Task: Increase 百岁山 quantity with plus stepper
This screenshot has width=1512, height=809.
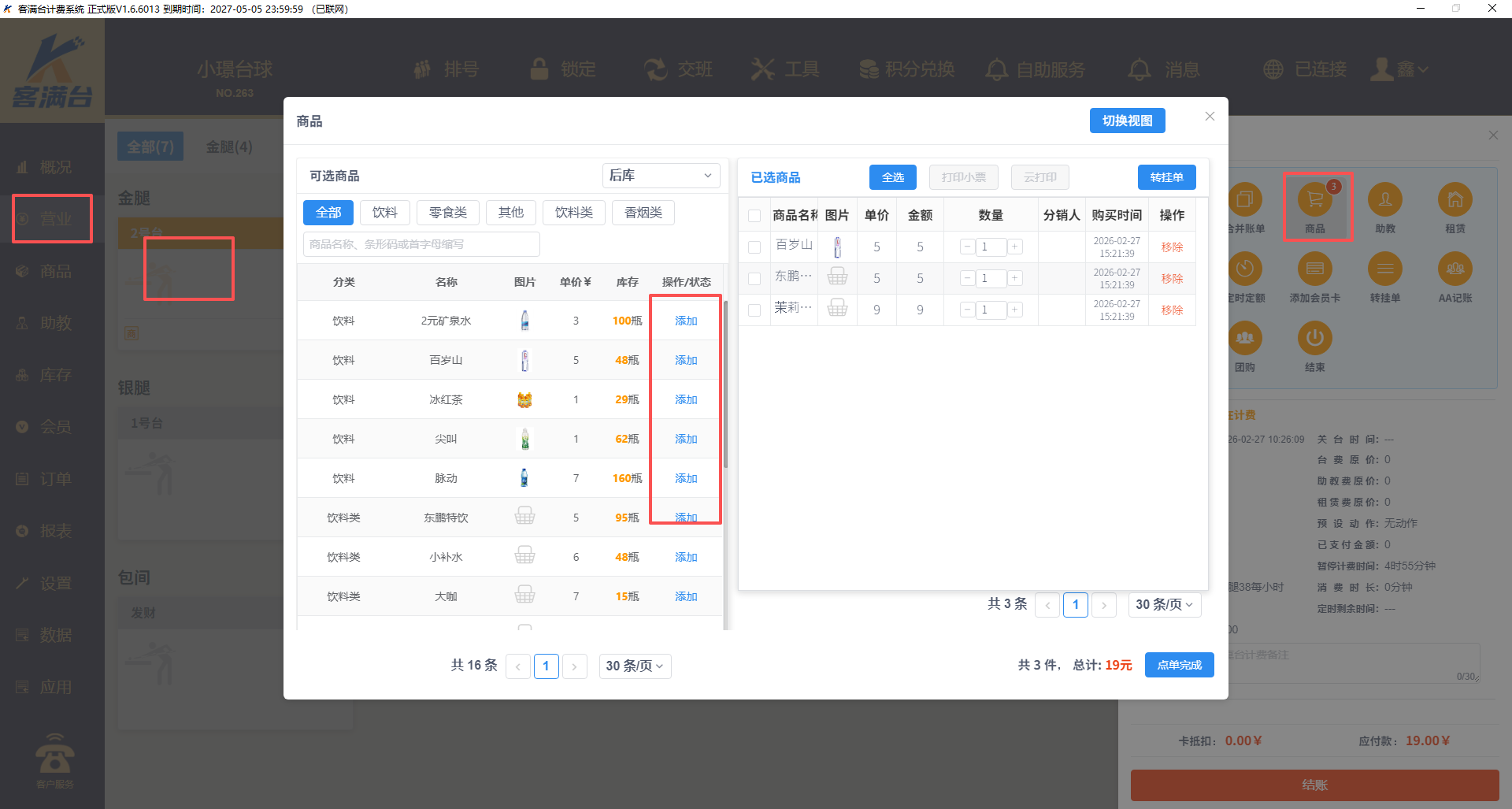Action: pyautogui.click(x=1015, y=247)
